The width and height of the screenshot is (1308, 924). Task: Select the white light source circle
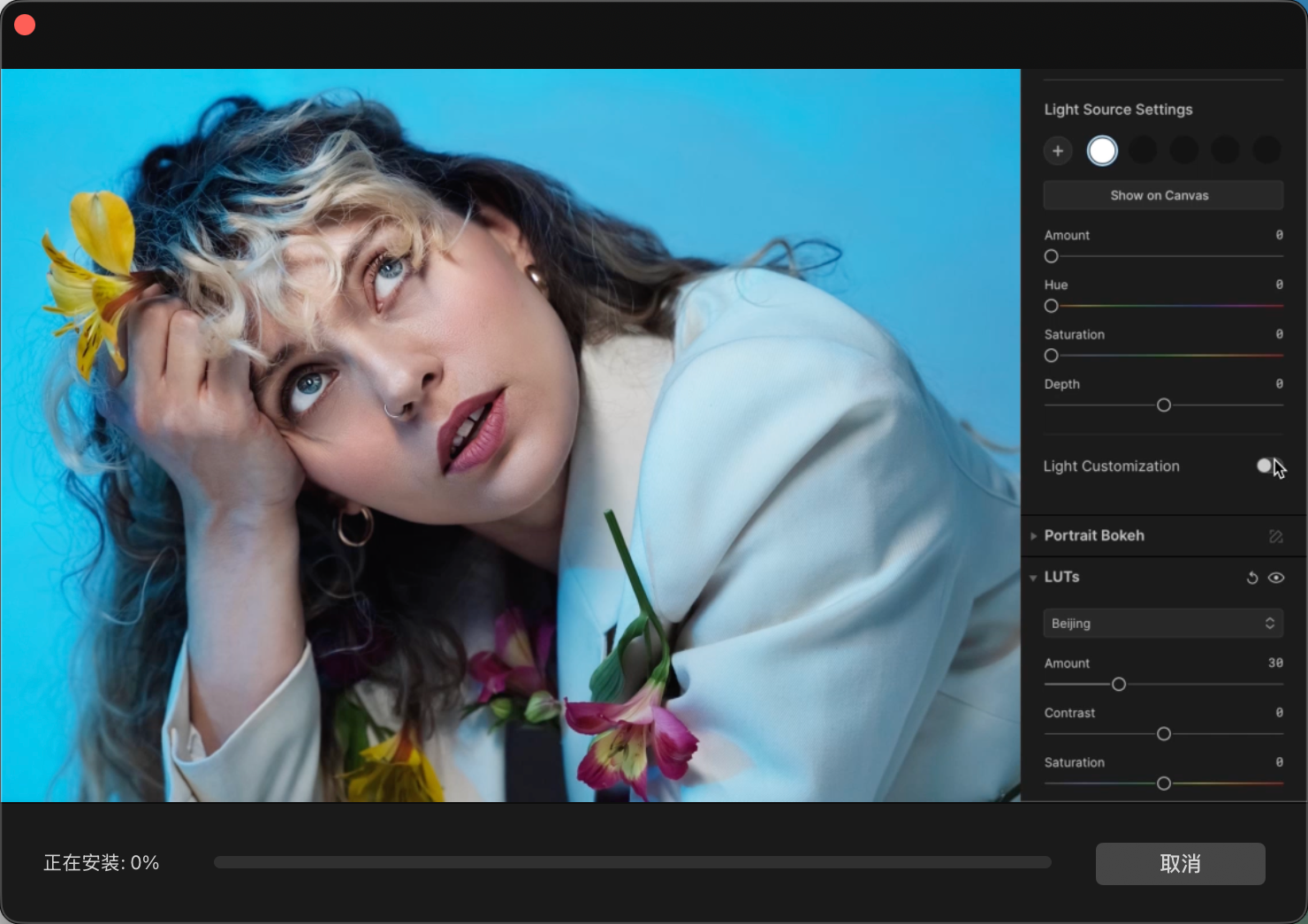click(1101, 151)
